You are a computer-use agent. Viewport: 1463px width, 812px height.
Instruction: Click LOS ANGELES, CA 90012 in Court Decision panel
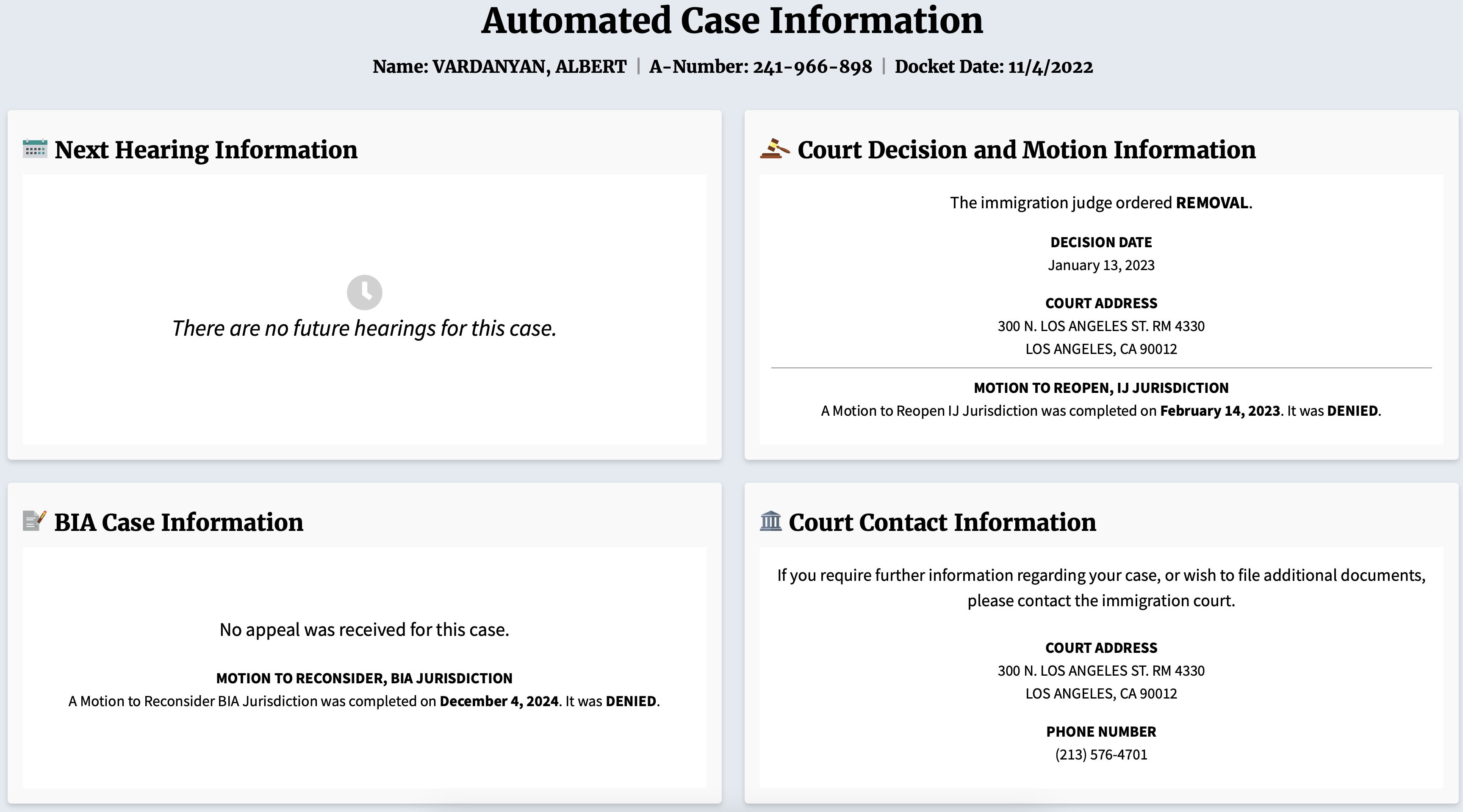pos(1101,349)
